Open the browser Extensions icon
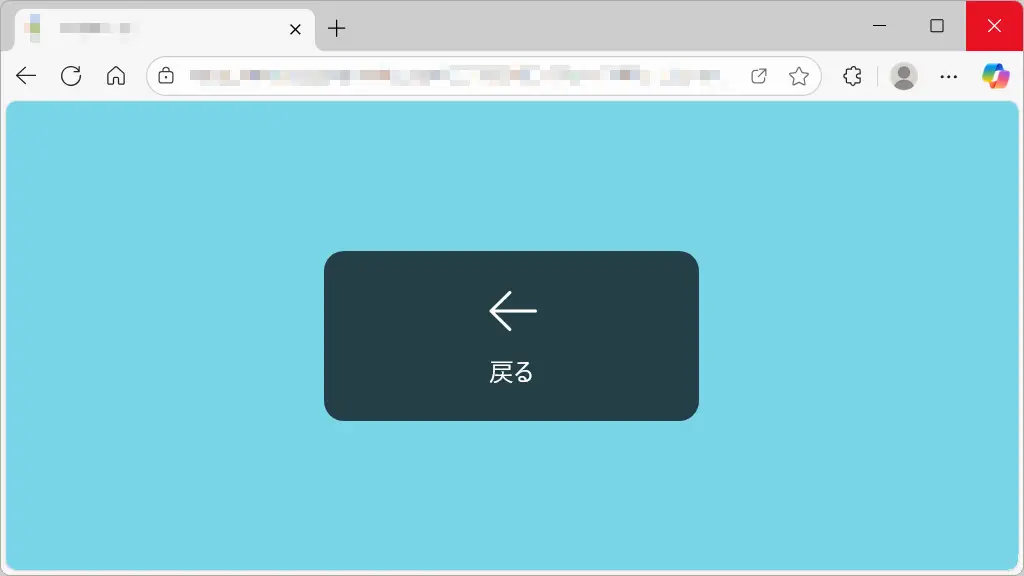The height and width of the screenshot is (576, 1024). click(x=851, y=75)
